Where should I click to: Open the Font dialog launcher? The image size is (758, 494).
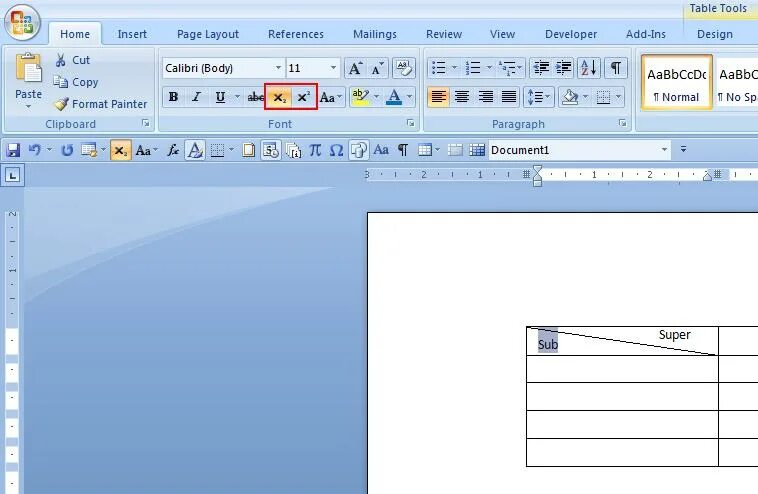click(410, 124)
